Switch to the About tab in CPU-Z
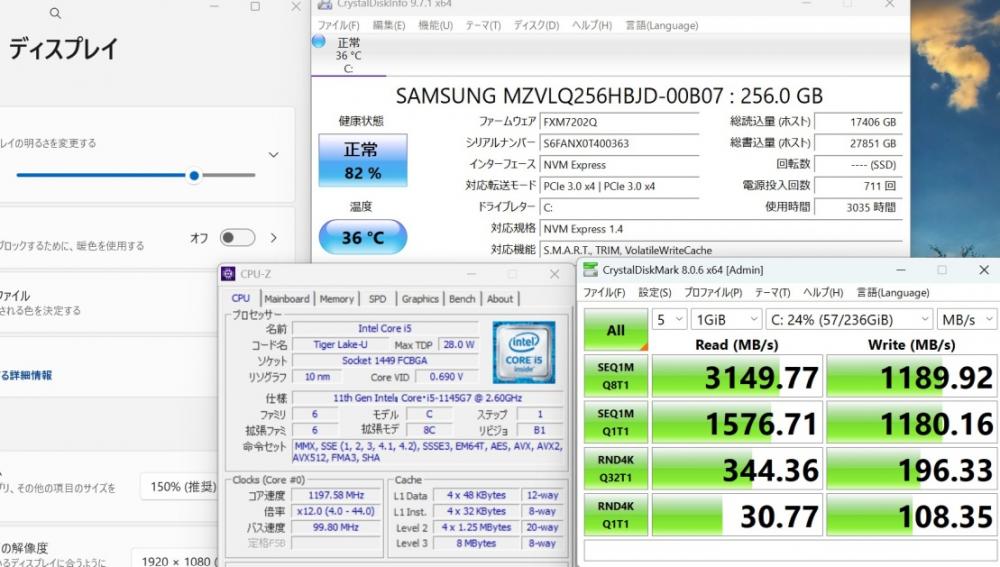Image resolution: width=1000 pixels, height=567 pixels. pos(499,298)
